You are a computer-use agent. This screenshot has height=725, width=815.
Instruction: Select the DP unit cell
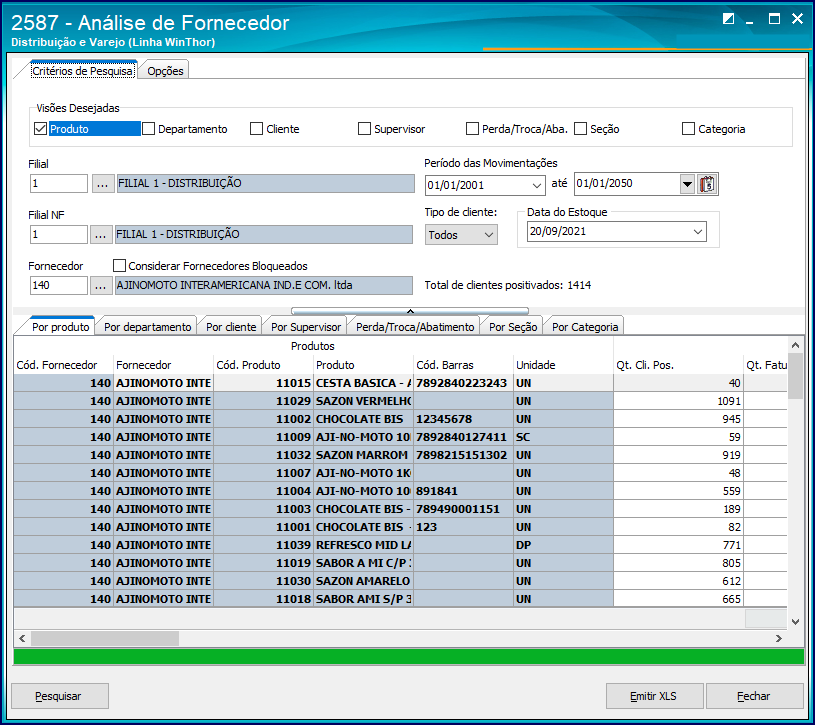(563, 545)
